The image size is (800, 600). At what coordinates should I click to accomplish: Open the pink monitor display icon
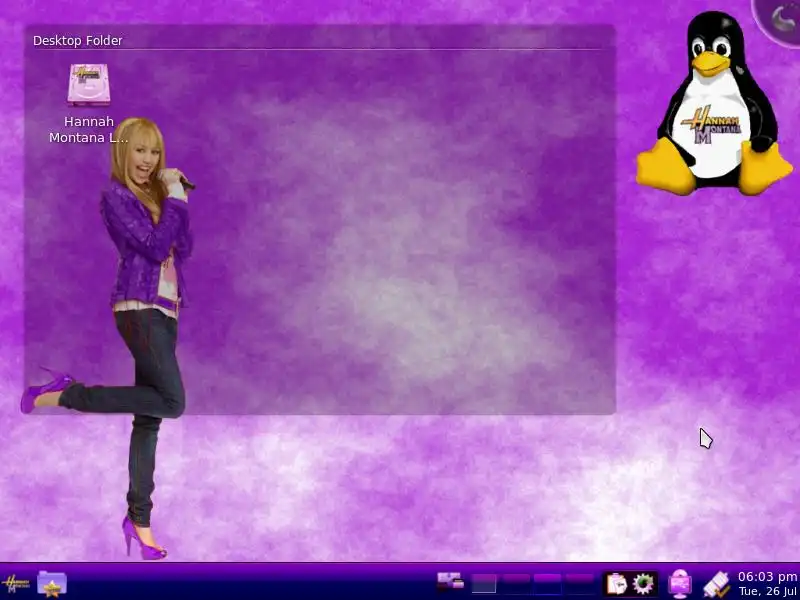tap(680, 584)
